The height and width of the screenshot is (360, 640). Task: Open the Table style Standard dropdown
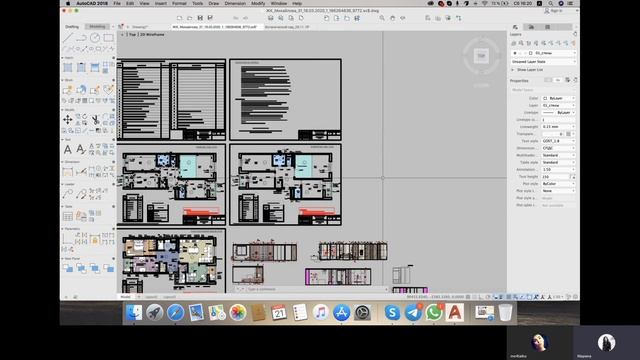[x=558, y=162]
